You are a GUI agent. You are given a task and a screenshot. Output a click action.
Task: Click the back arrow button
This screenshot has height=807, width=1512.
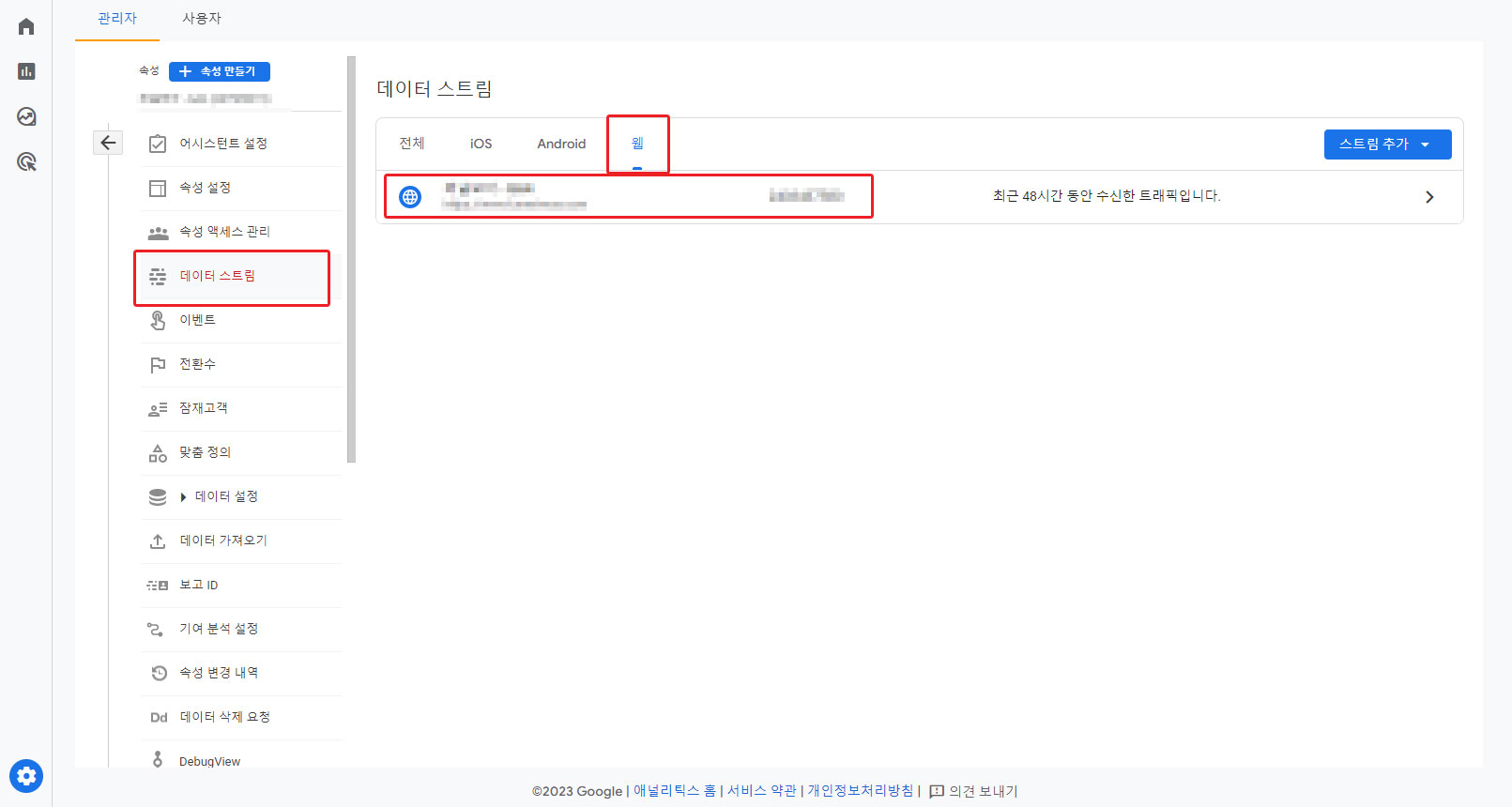108,143
